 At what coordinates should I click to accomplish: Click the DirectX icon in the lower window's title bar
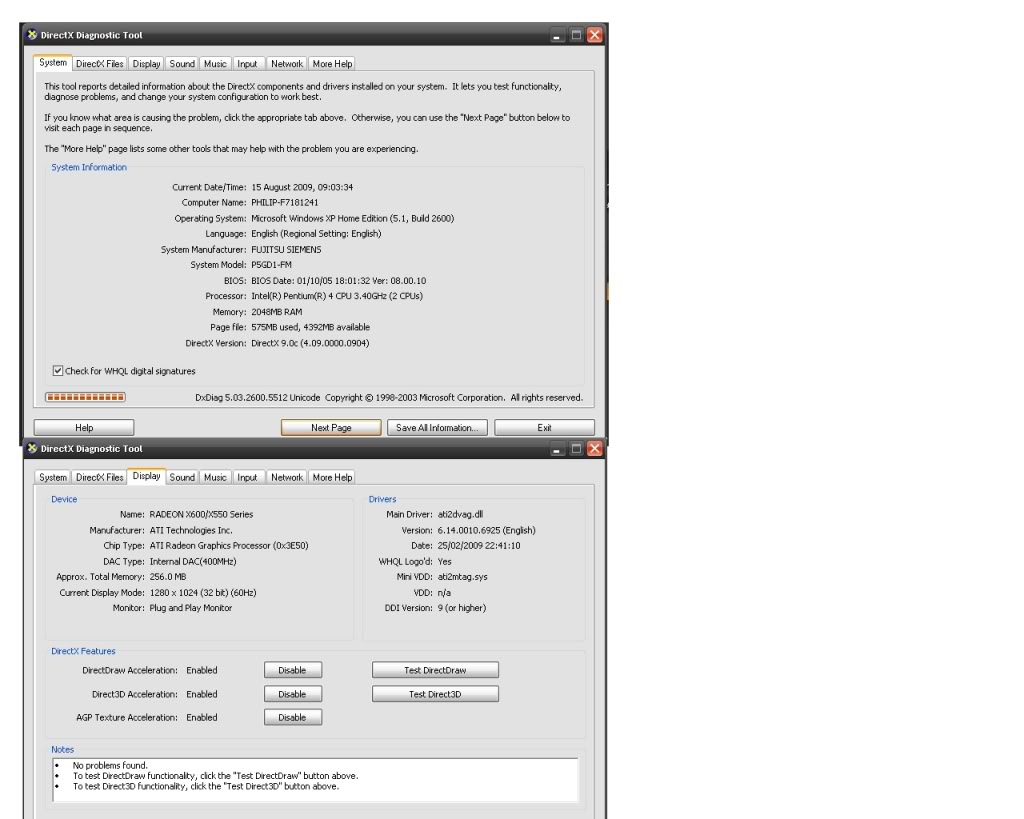click(x=32, y=448)
